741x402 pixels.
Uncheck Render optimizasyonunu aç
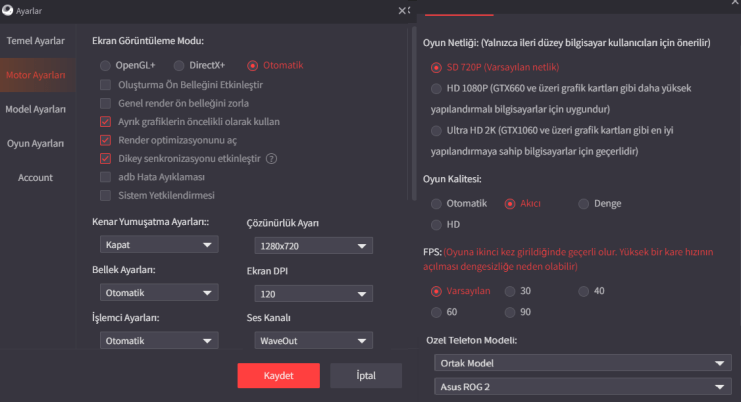pos(105,140)
